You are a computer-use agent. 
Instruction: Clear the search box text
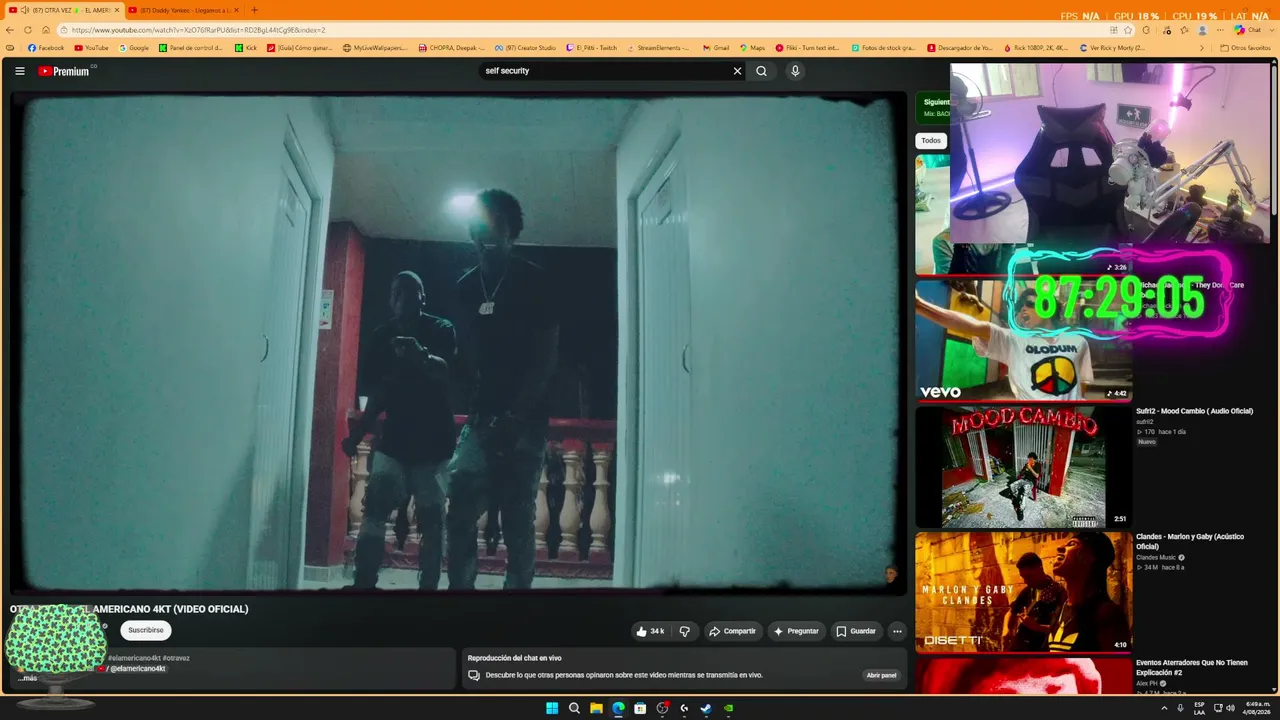738,71
